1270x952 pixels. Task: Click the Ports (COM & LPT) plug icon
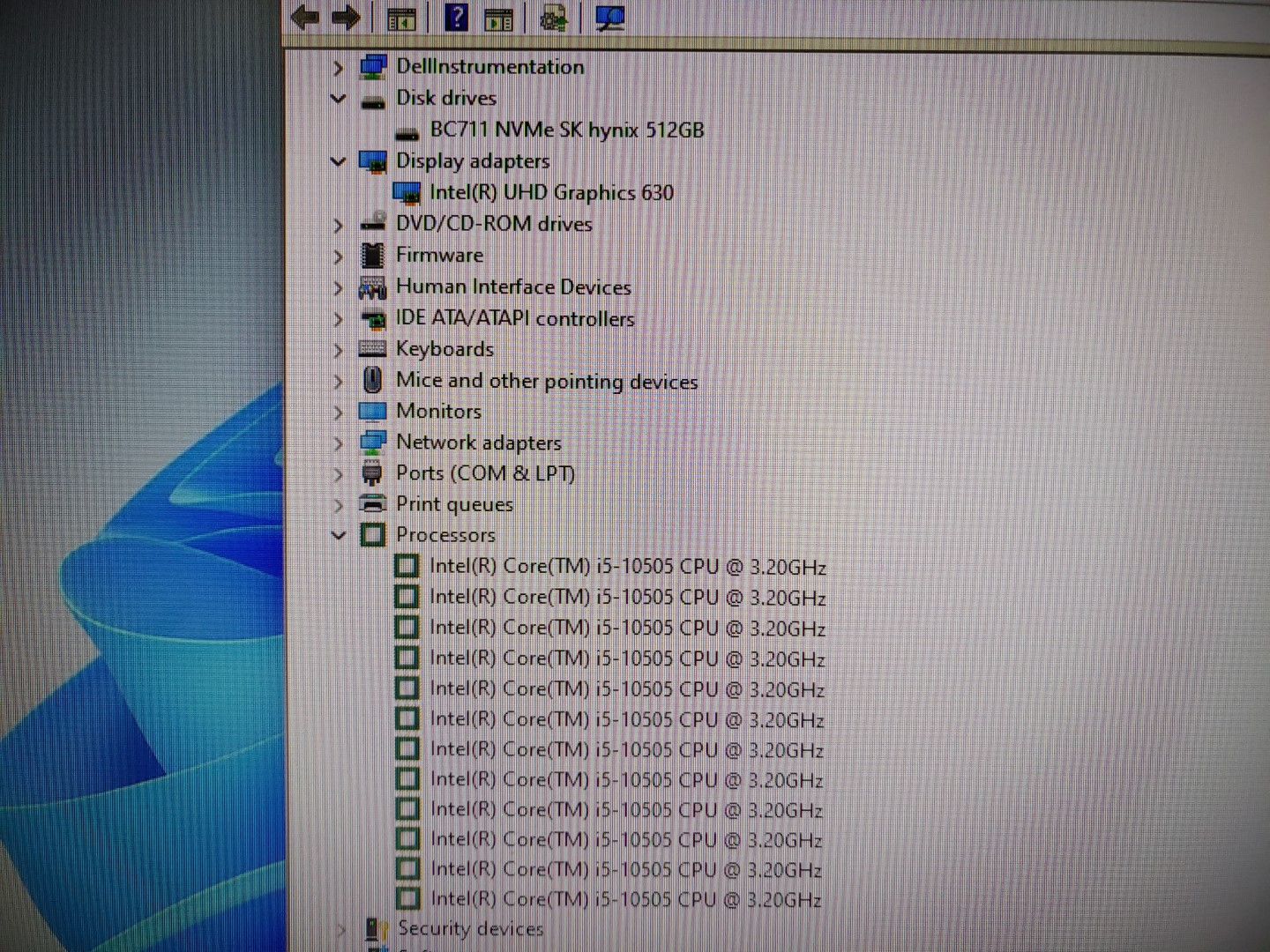click(372, 473)
